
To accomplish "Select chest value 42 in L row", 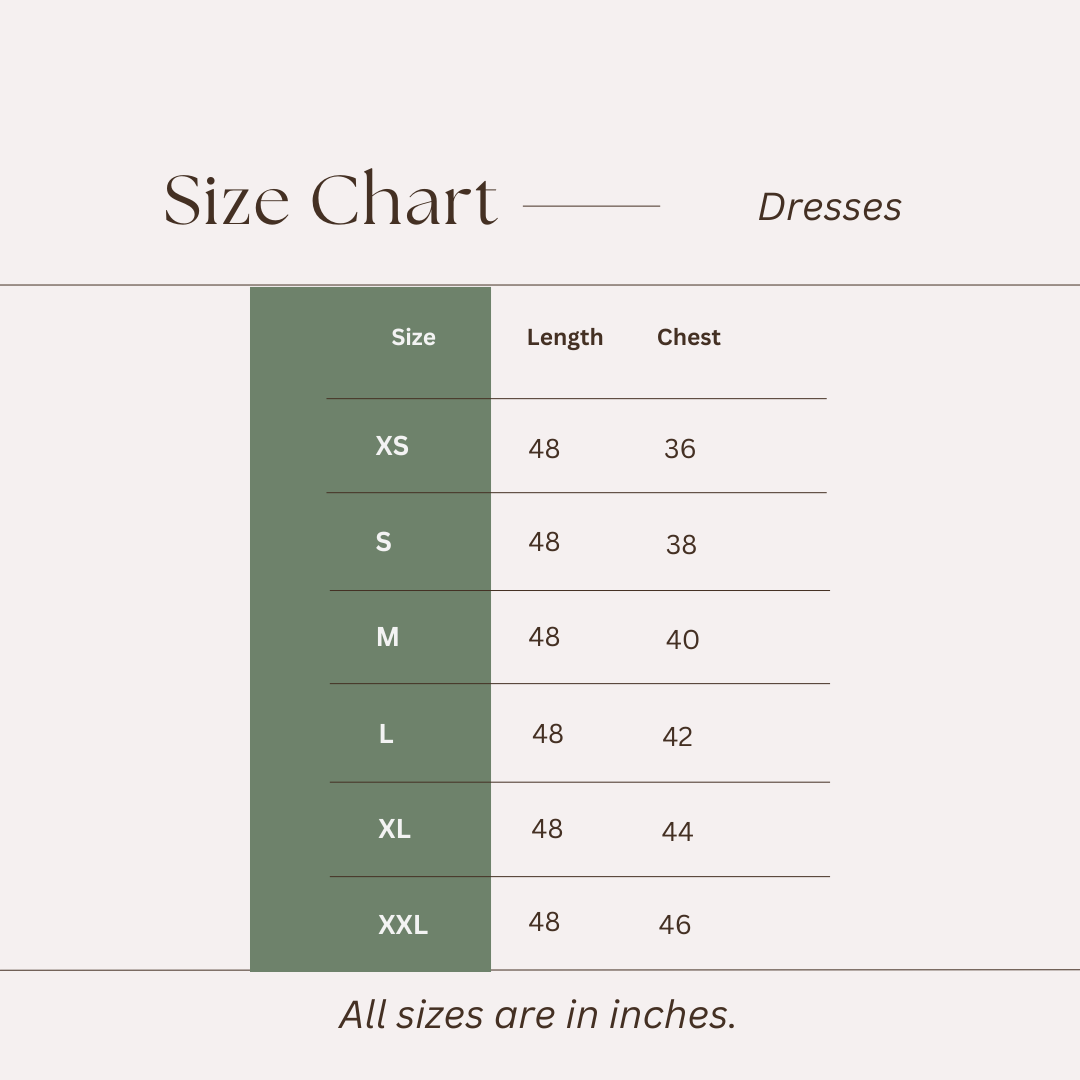I will point(677,737).
